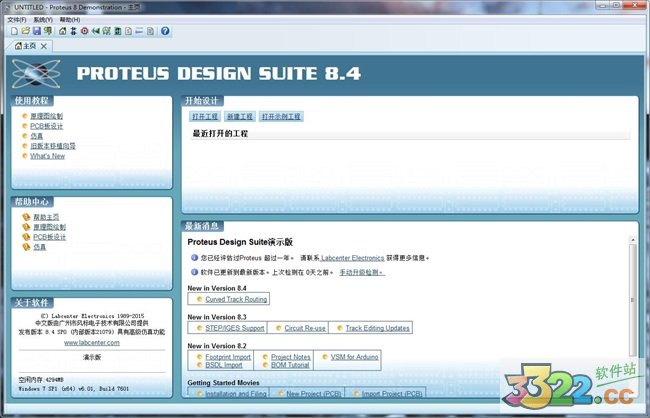
Task: Open the New Project (PCB) movie link
Action: click(x=313, y=394)
